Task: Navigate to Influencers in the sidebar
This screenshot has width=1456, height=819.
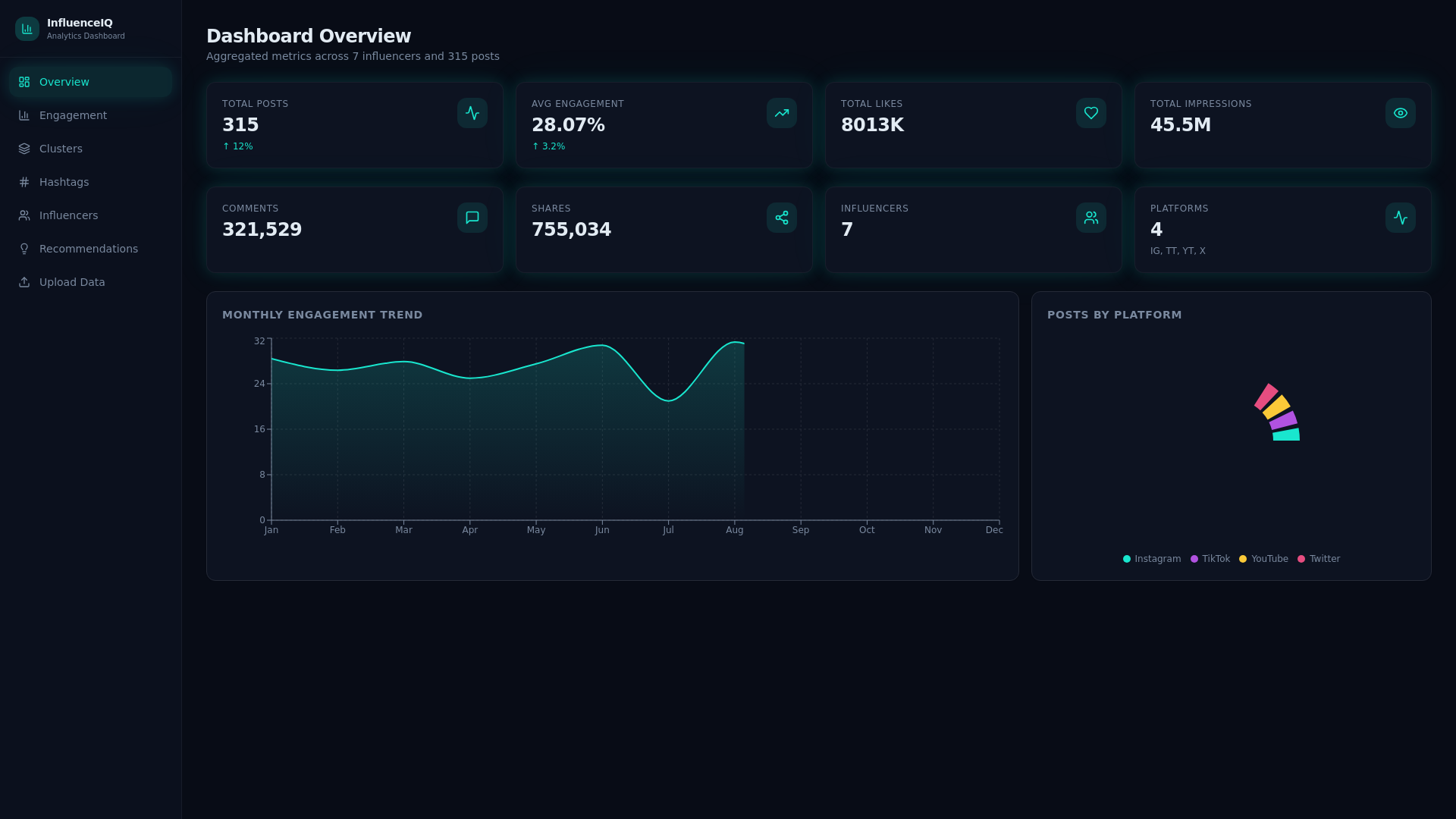Action: pyautogui.click(x=90, y=215)
